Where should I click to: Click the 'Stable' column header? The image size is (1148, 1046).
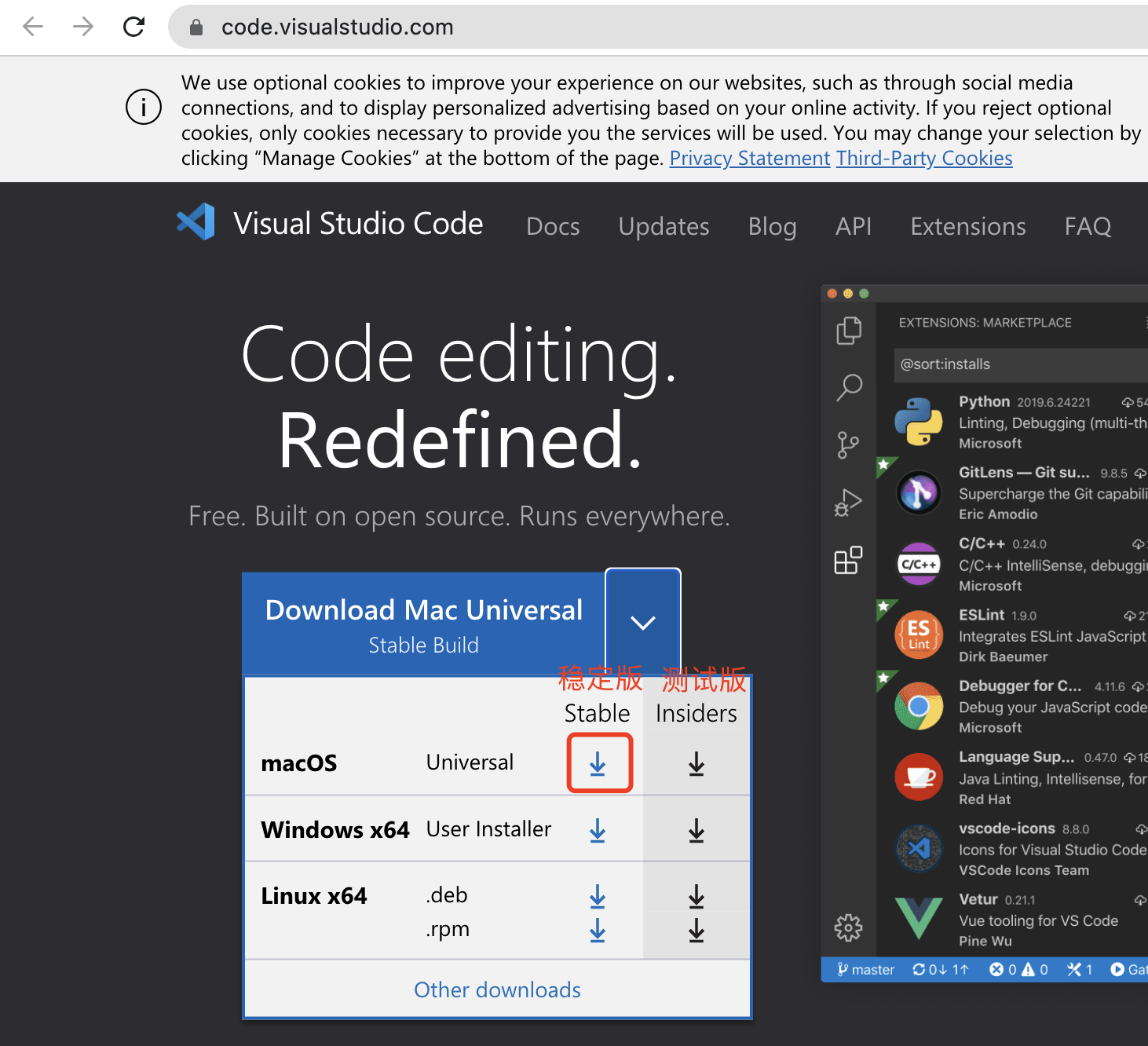(598, 713)
